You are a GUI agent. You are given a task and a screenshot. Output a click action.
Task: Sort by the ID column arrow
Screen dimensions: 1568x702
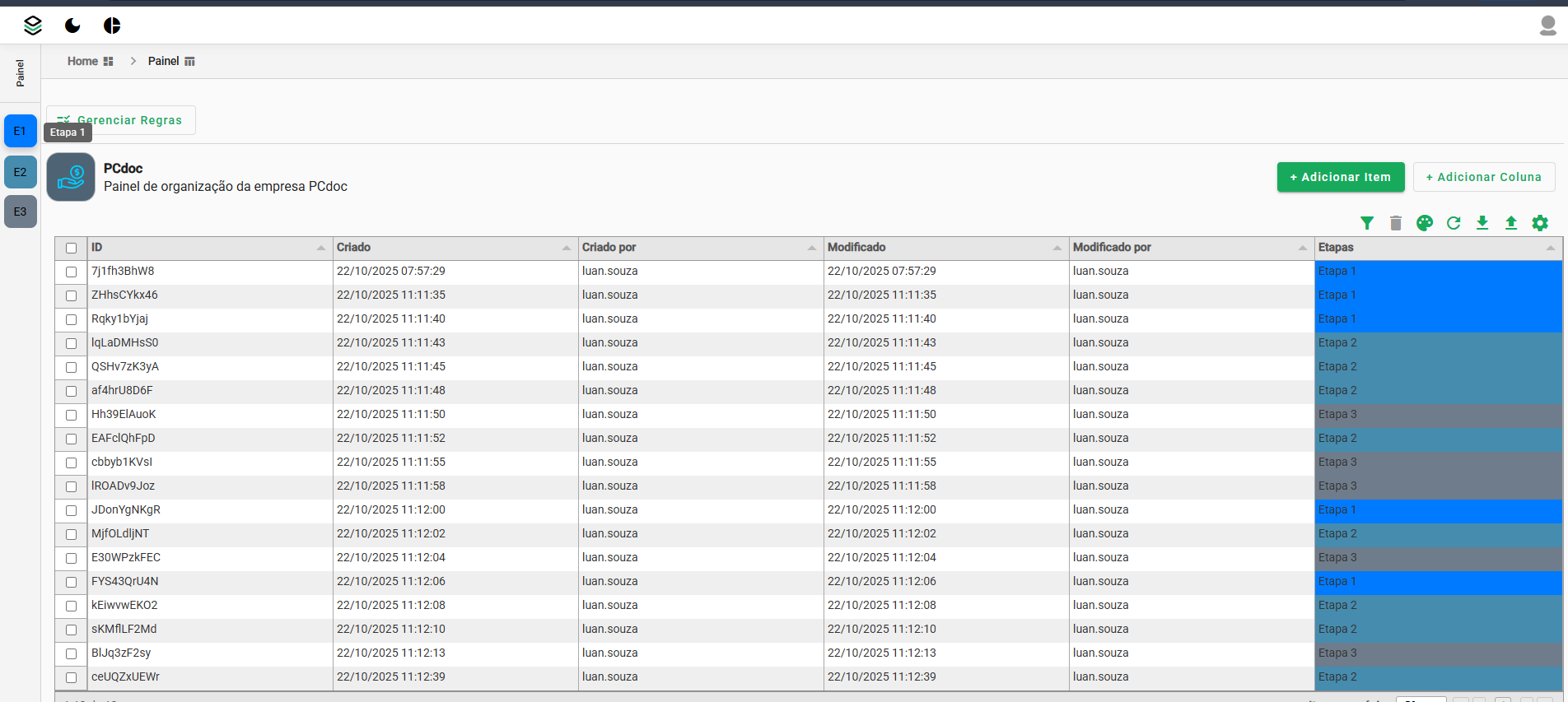(x=320, y=248)
